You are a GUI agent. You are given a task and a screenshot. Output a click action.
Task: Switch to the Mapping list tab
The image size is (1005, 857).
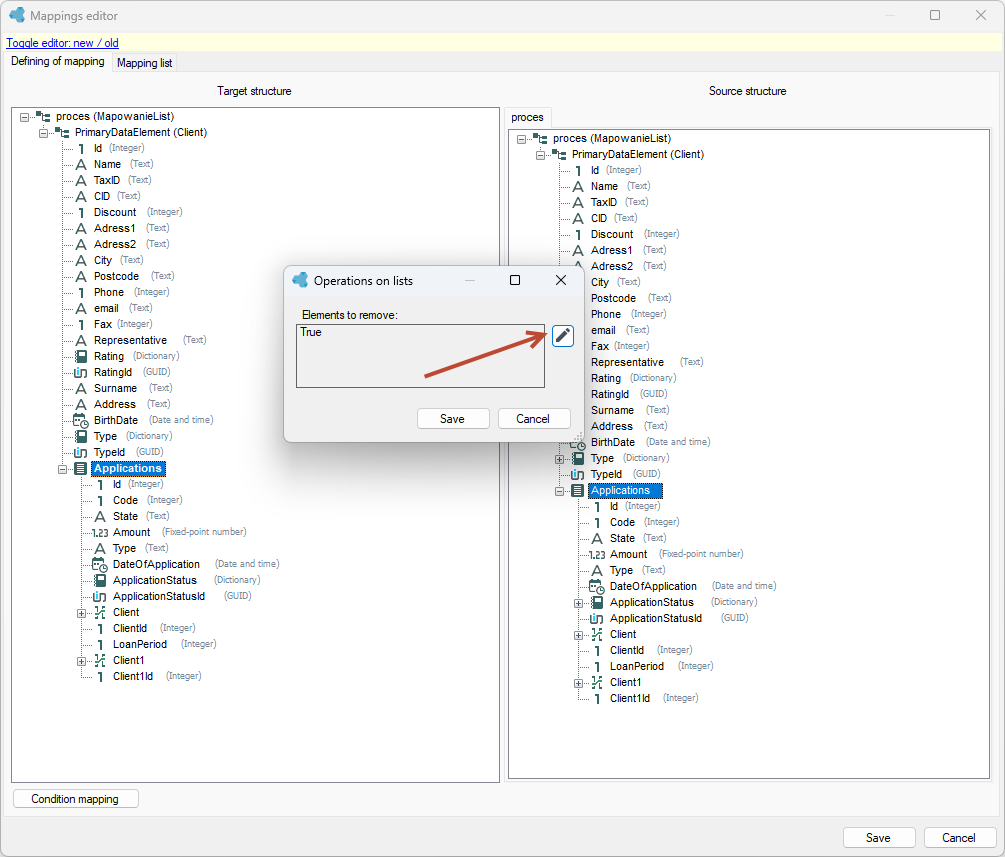coord(144,63)
